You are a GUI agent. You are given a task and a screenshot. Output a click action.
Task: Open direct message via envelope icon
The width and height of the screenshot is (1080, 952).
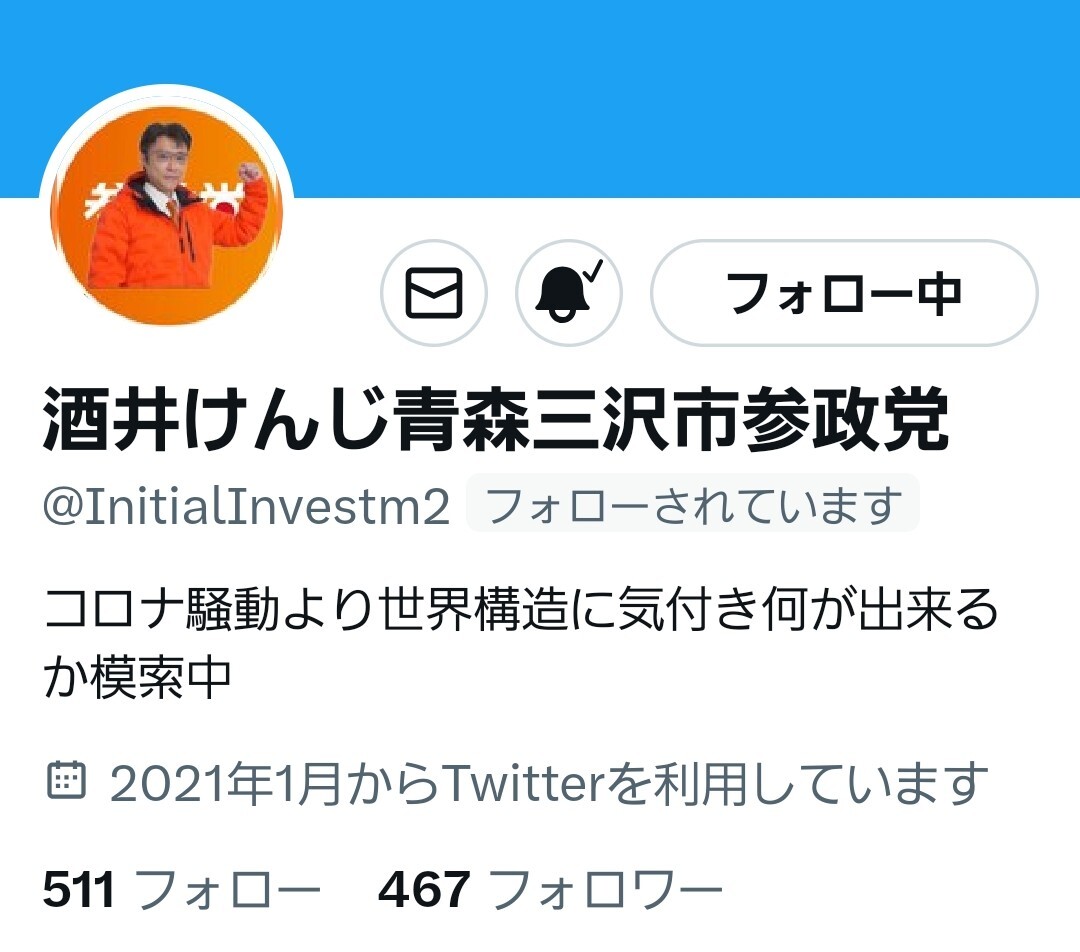pyautogui.click(x=434, y=293)
